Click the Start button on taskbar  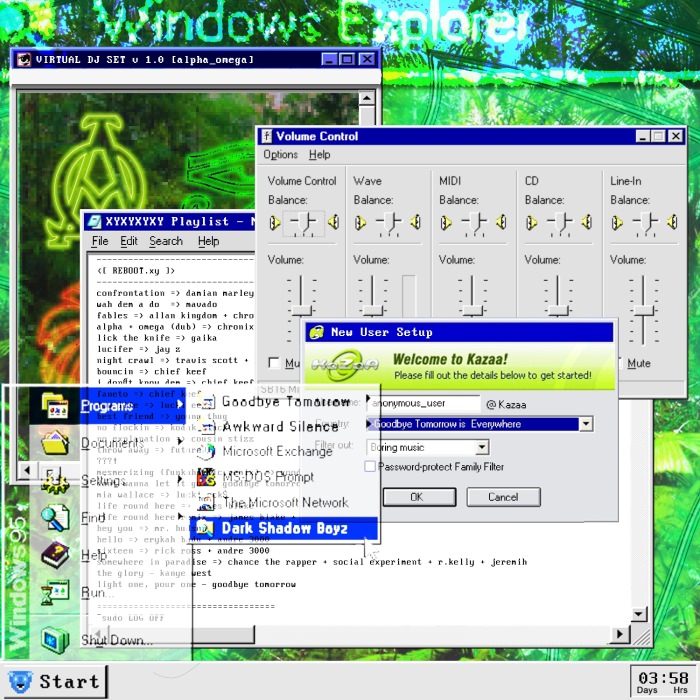pos(54,681)
